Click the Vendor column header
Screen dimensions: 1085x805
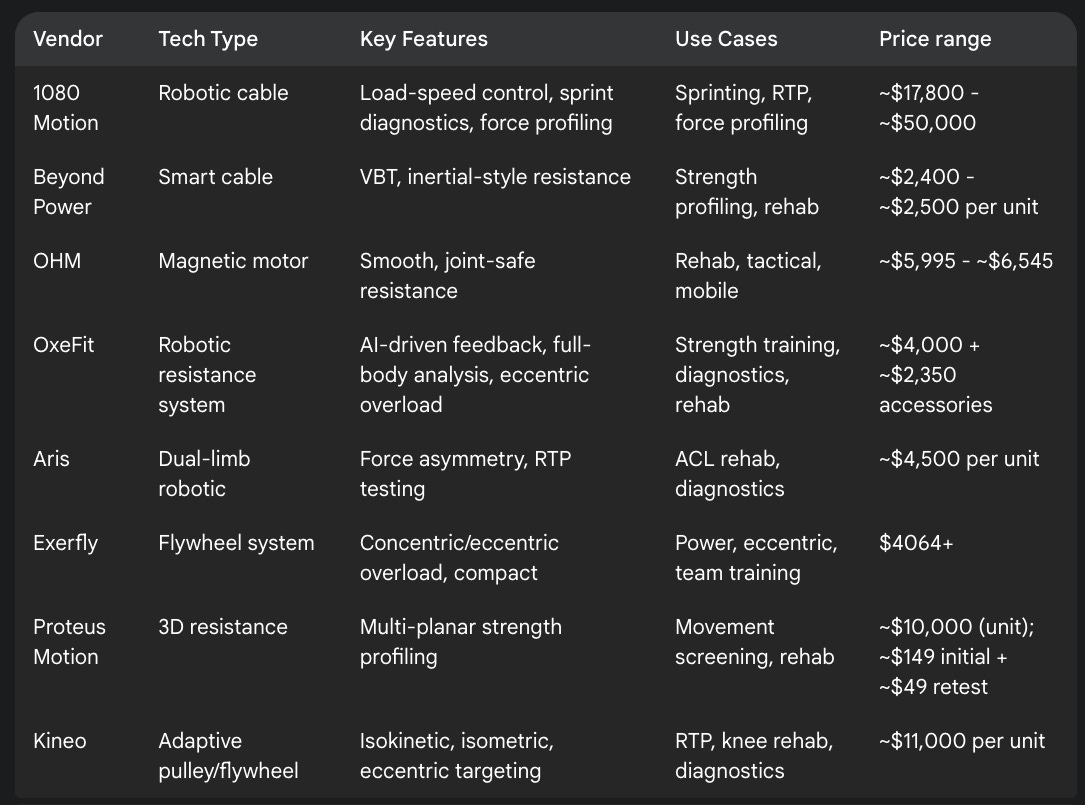pyautogui.click(x=68, y=39)
